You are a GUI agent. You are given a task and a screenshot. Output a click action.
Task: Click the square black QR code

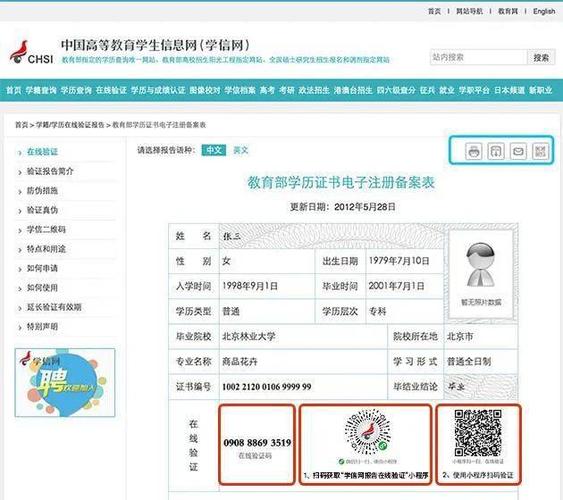tap(478, 433)
